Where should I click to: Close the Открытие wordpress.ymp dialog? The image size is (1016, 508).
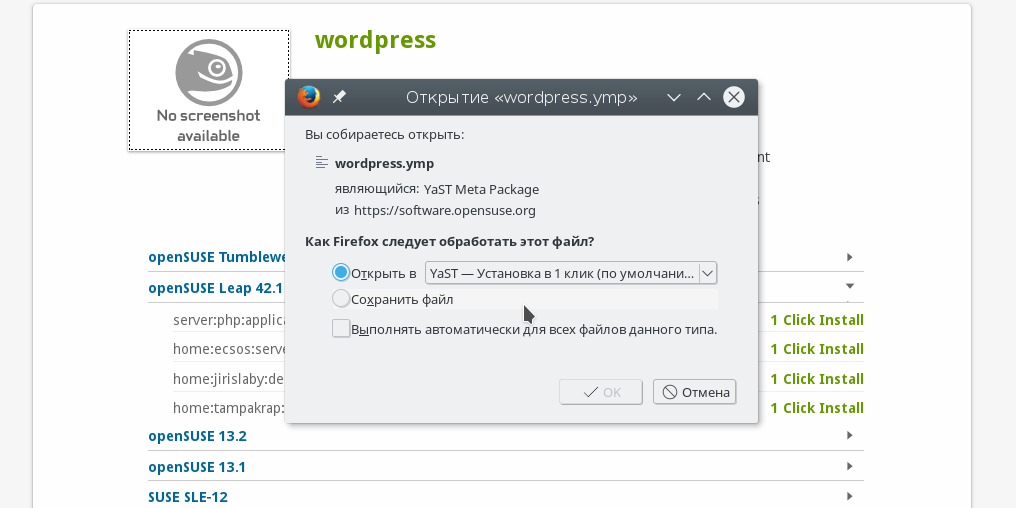[x=733, y=97]
